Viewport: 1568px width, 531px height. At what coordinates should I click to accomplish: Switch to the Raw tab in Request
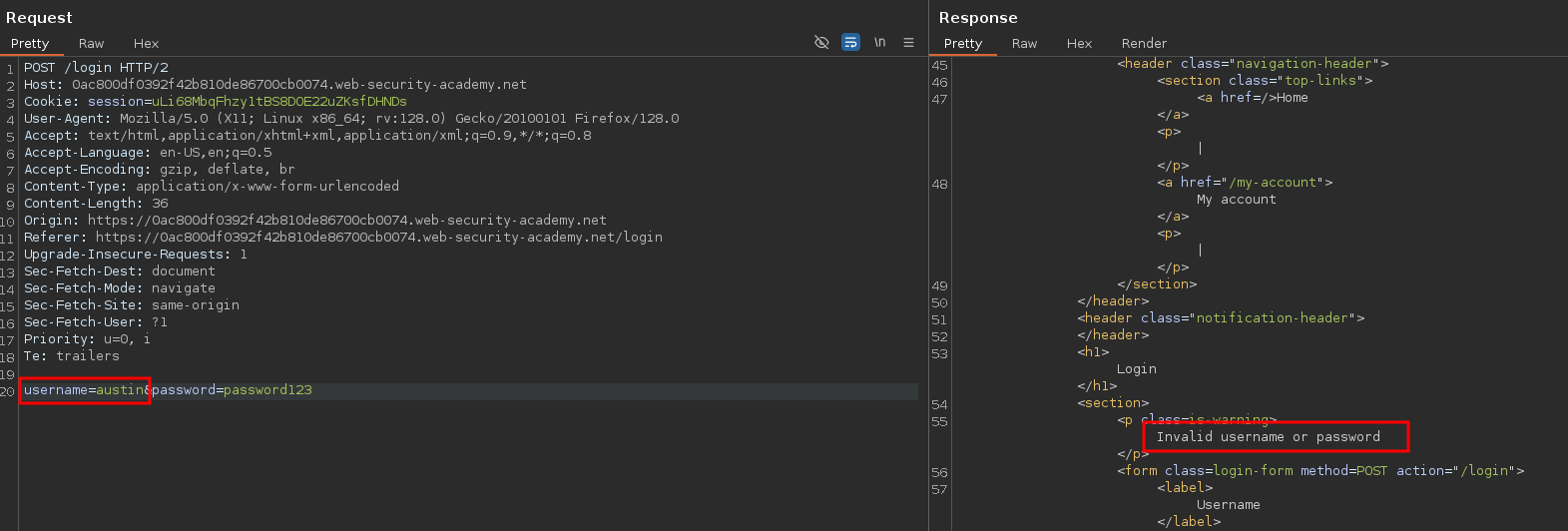point(91,44)
